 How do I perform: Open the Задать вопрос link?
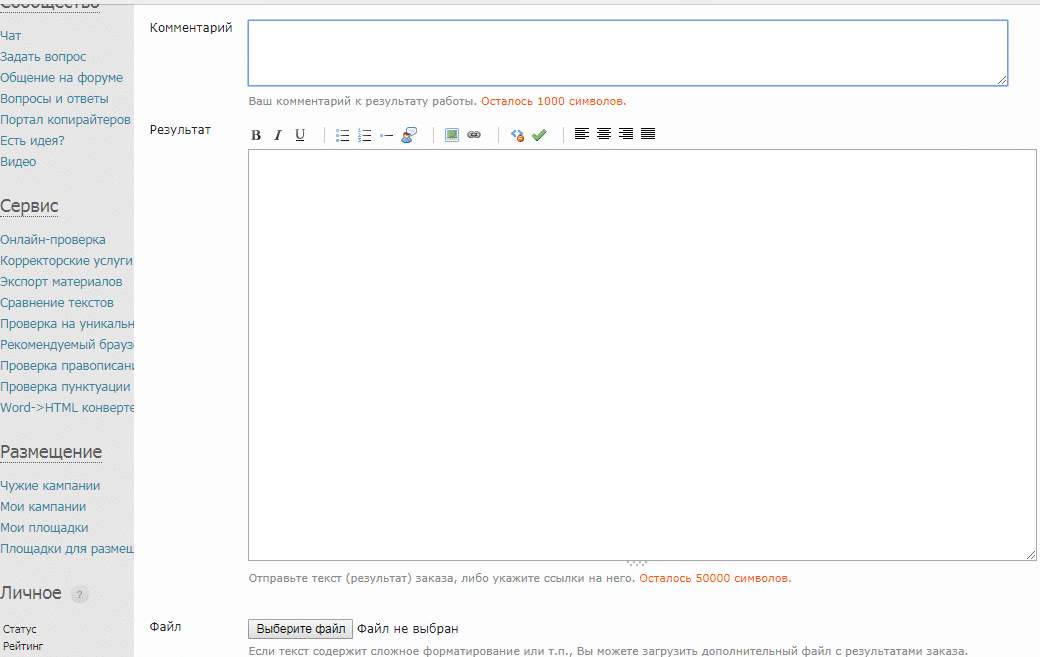(x=43, y=57)
